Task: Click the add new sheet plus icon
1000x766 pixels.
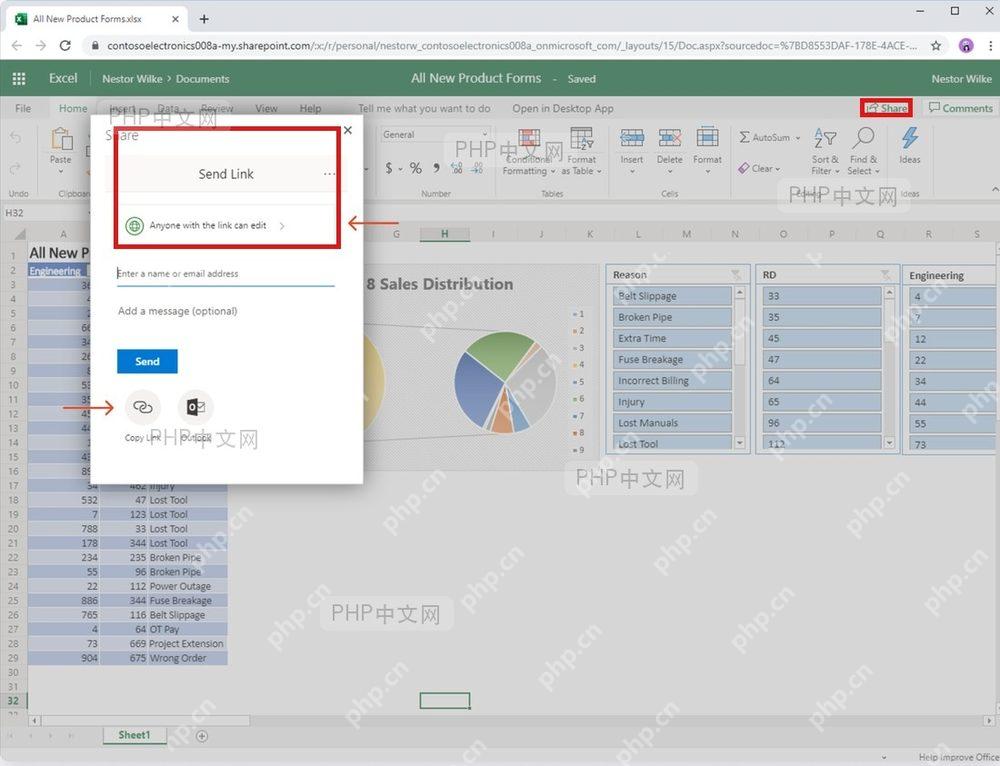Action: 202,736
